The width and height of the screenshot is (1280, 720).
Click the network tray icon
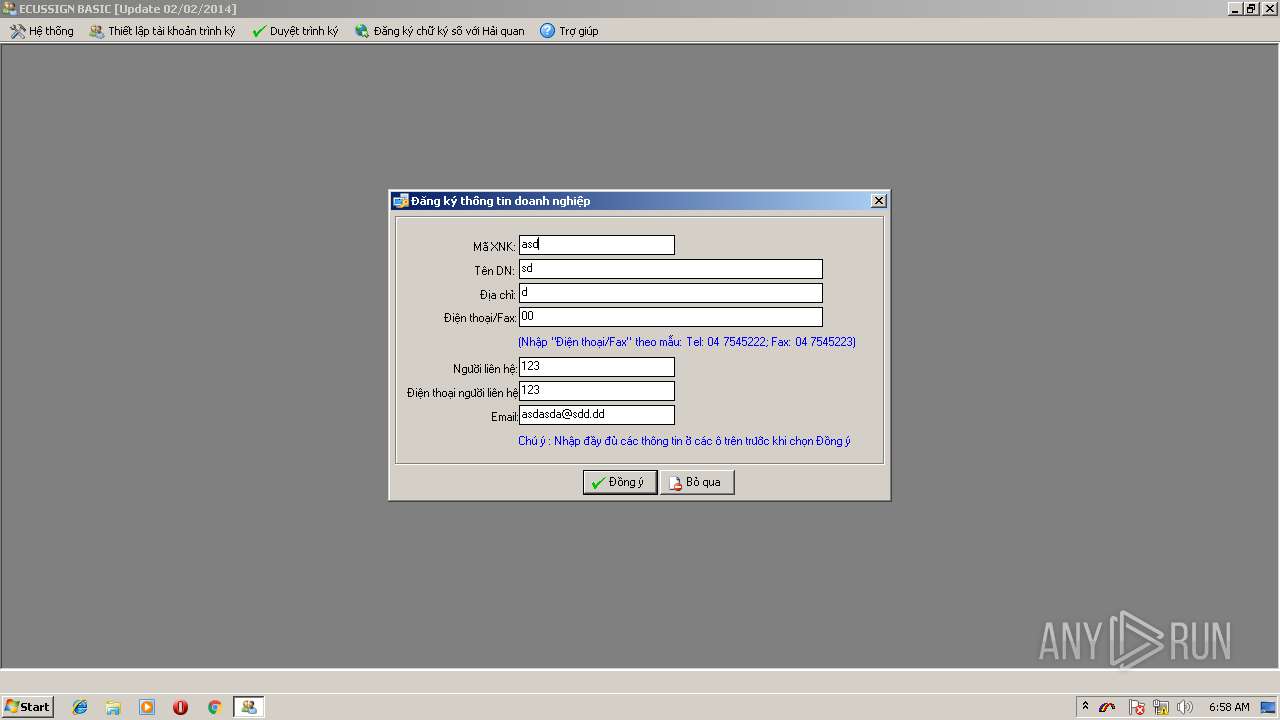point(1161,707)
